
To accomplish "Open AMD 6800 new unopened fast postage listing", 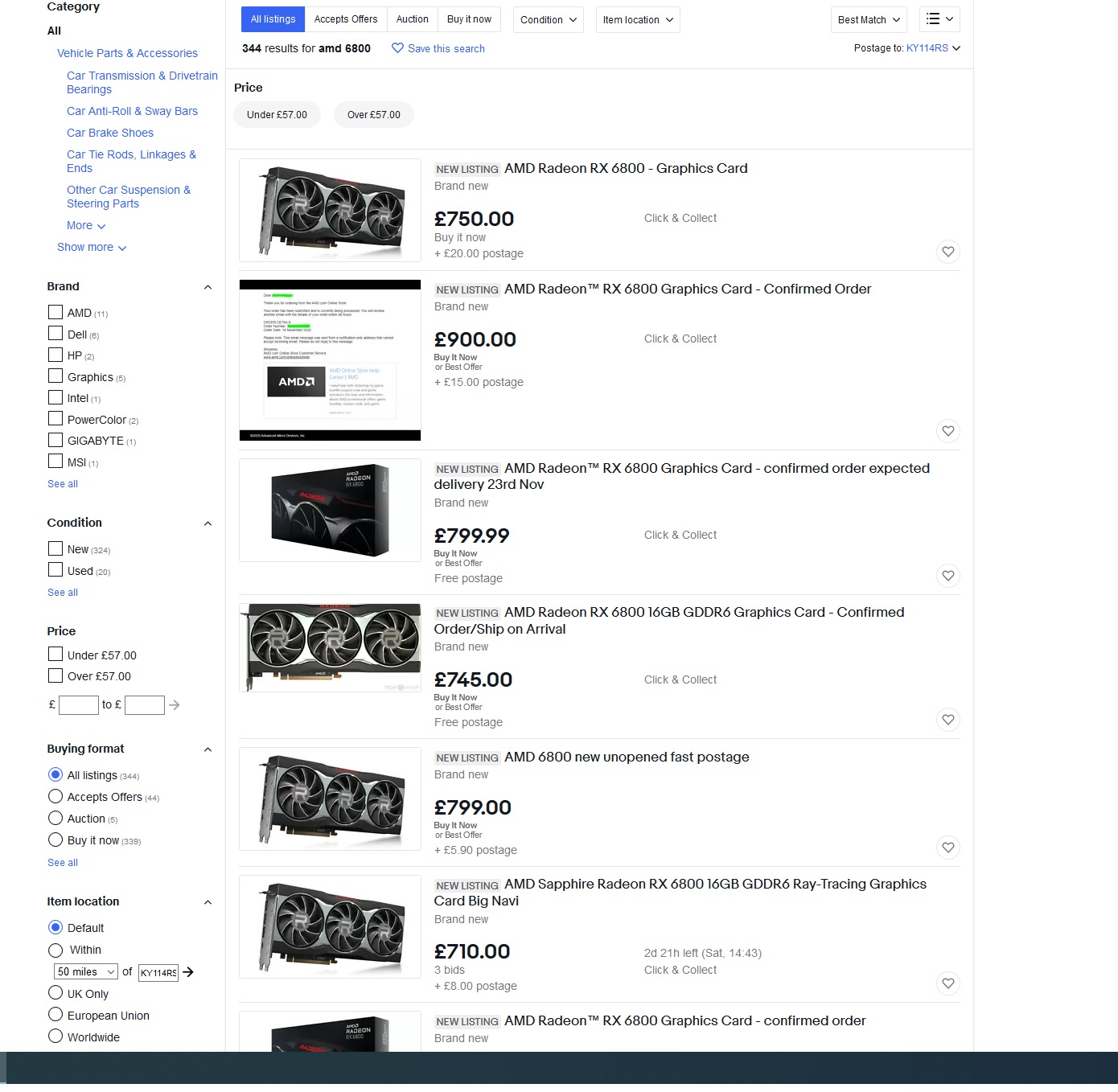I will [627, 757].
